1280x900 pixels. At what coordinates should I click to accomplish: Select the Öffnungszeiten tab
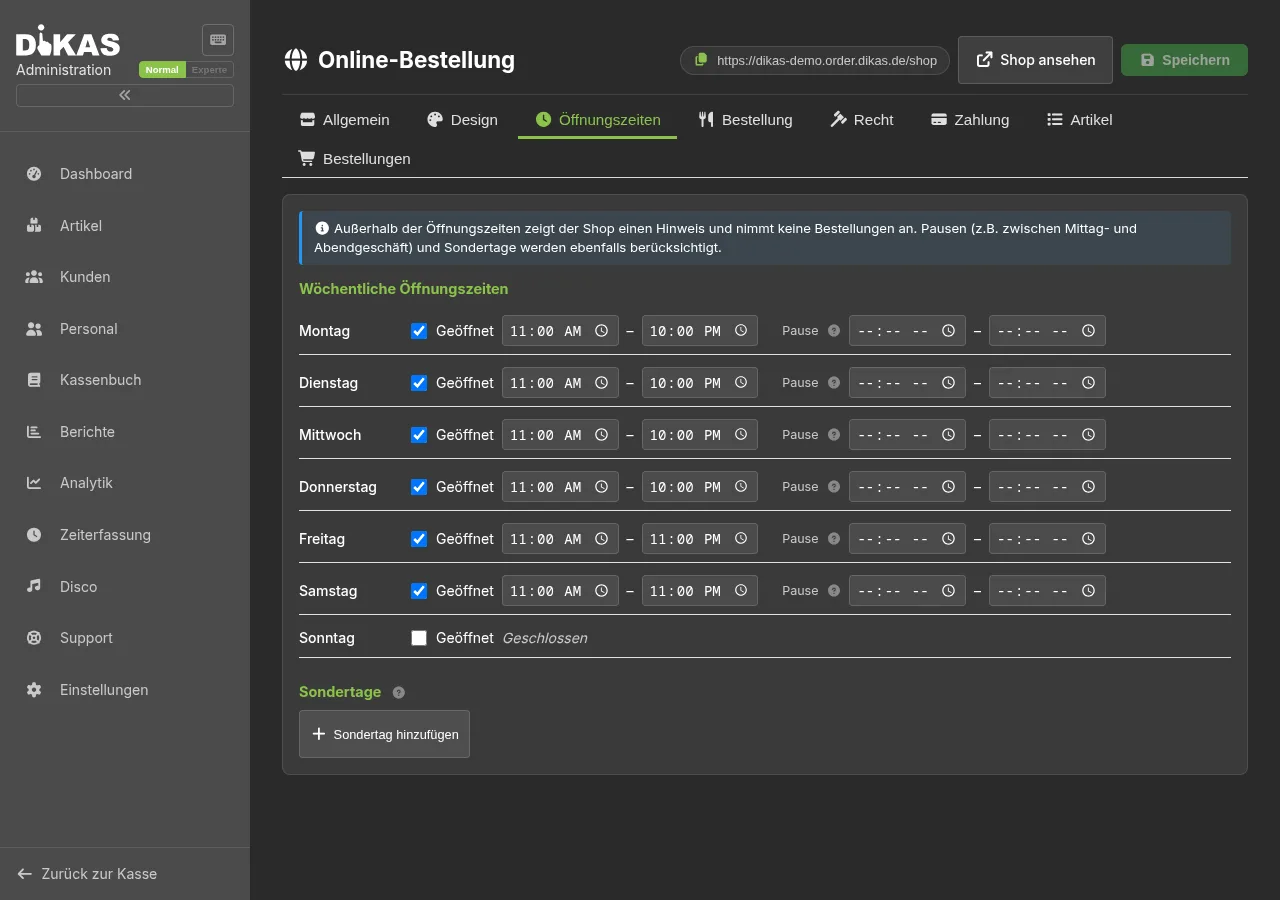pyautogui.click(x=598, y=120)
